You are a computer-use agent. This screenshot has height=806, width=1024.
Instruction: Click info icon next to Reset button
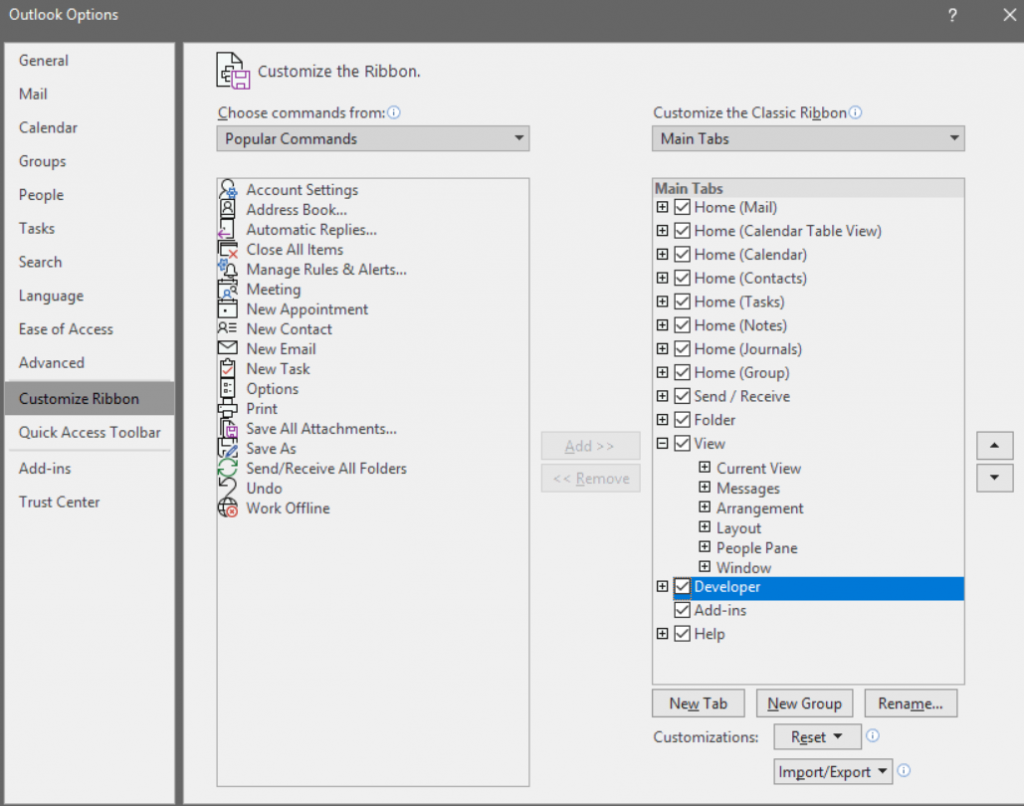(x=872, y=736)
